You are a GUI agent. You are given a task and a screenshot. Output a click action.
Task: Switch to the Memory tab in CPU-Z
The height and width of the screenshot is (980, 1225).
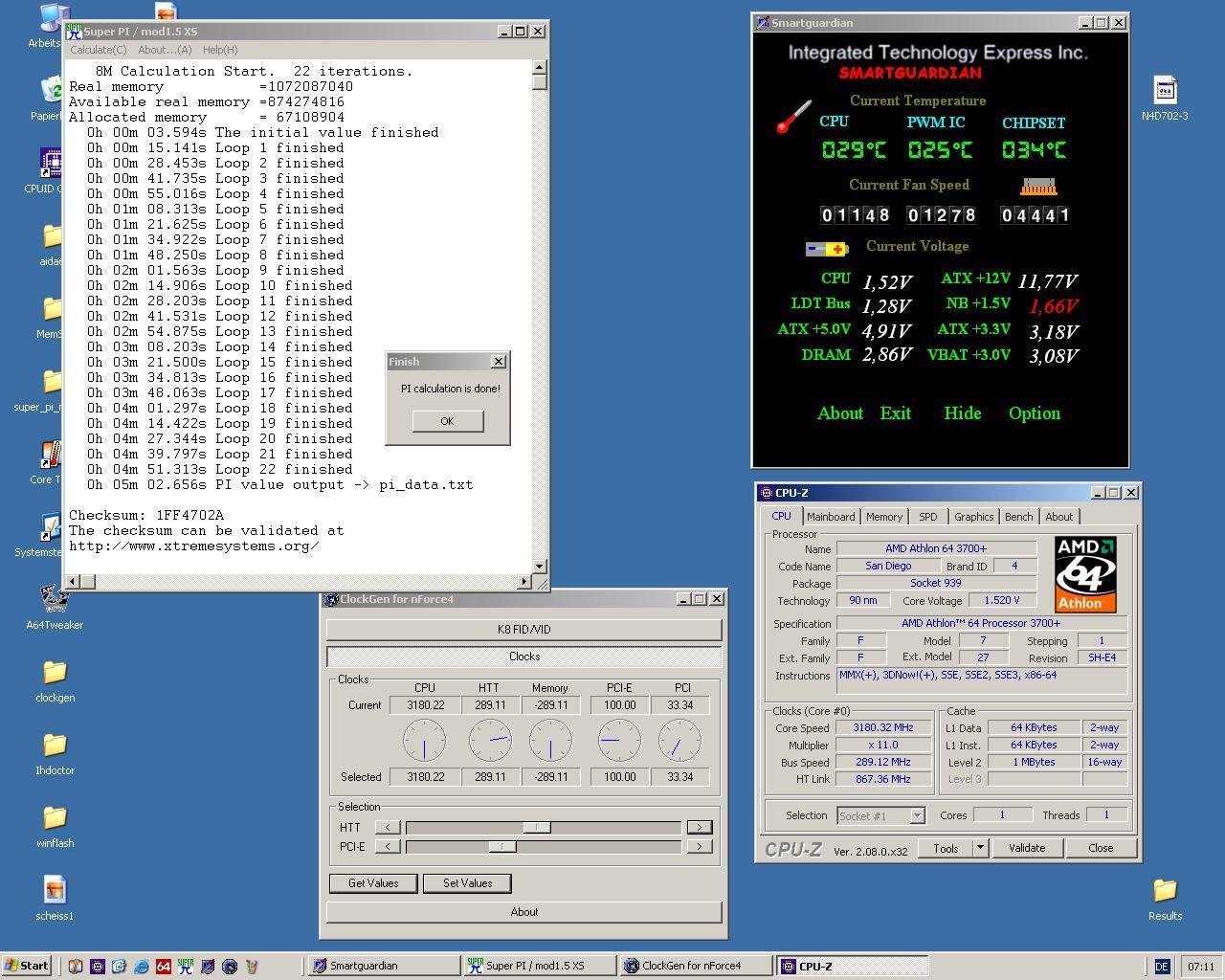[x=884, y=517]
